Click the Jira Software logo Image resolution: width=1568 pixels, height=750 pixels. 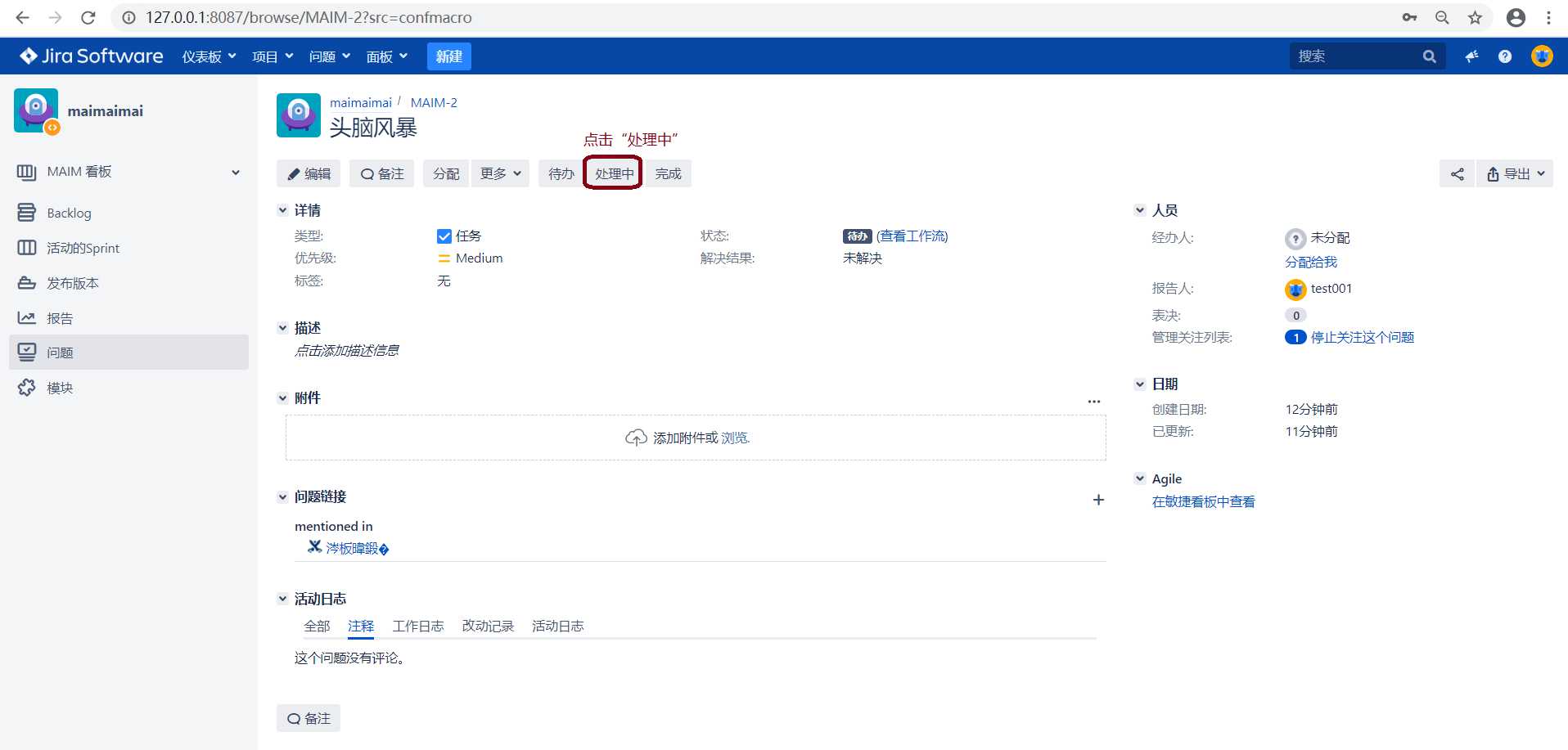(92, 56)
